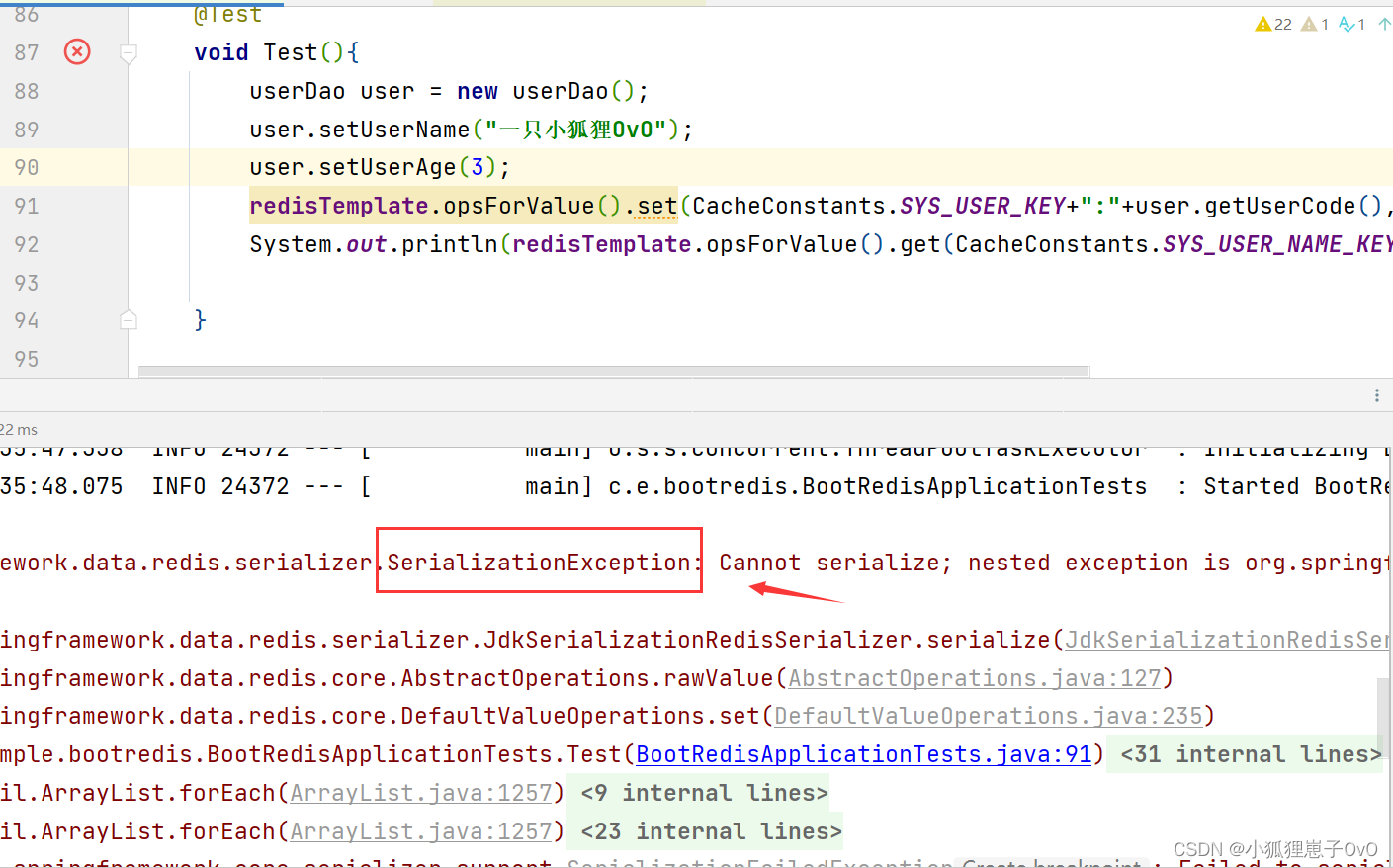Open the vertical three-dot options menu
This screenshot has height=868, width=1393.
[1376, 395]
